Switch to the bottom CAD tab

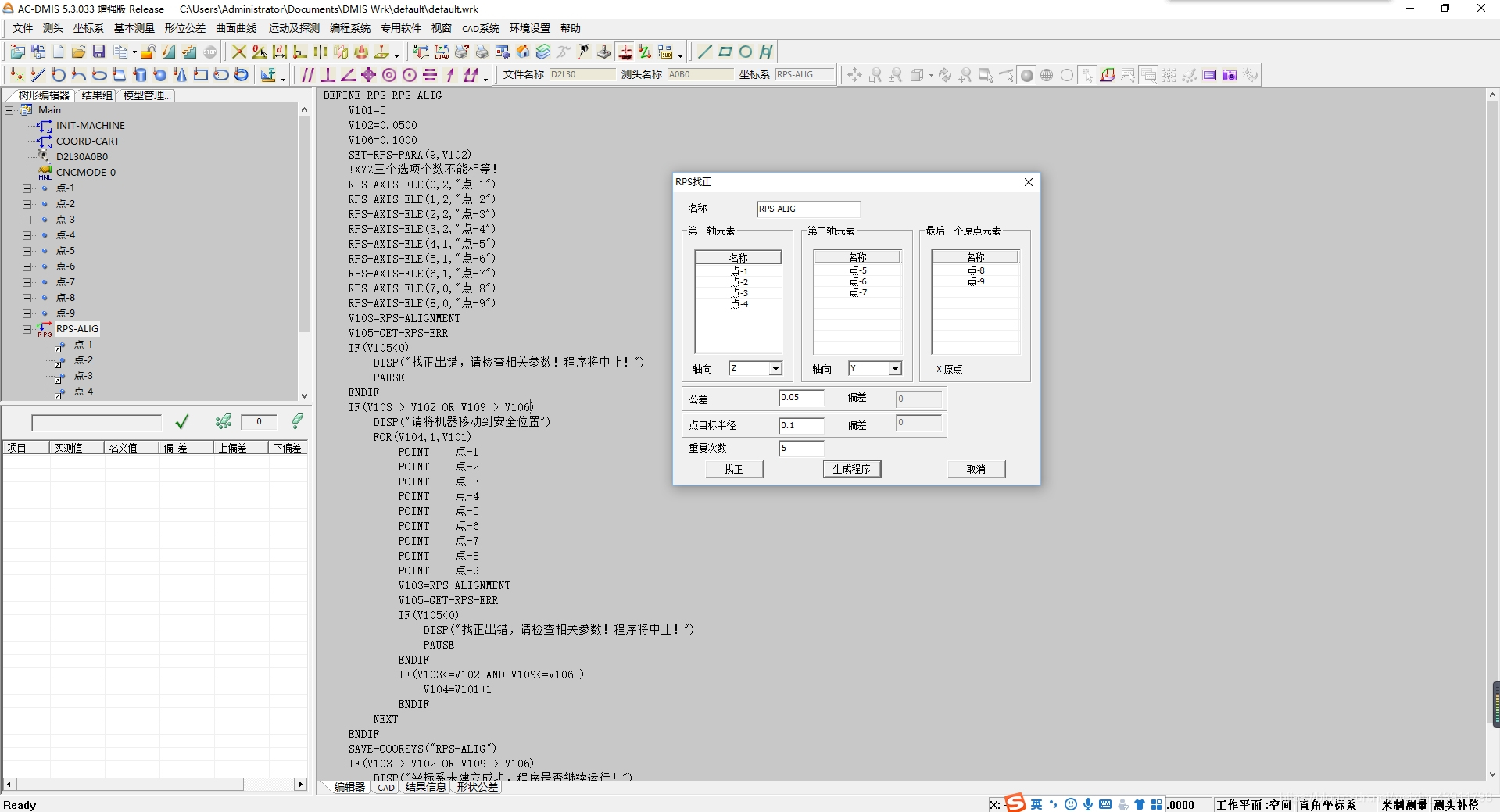(x=386, y=788)
